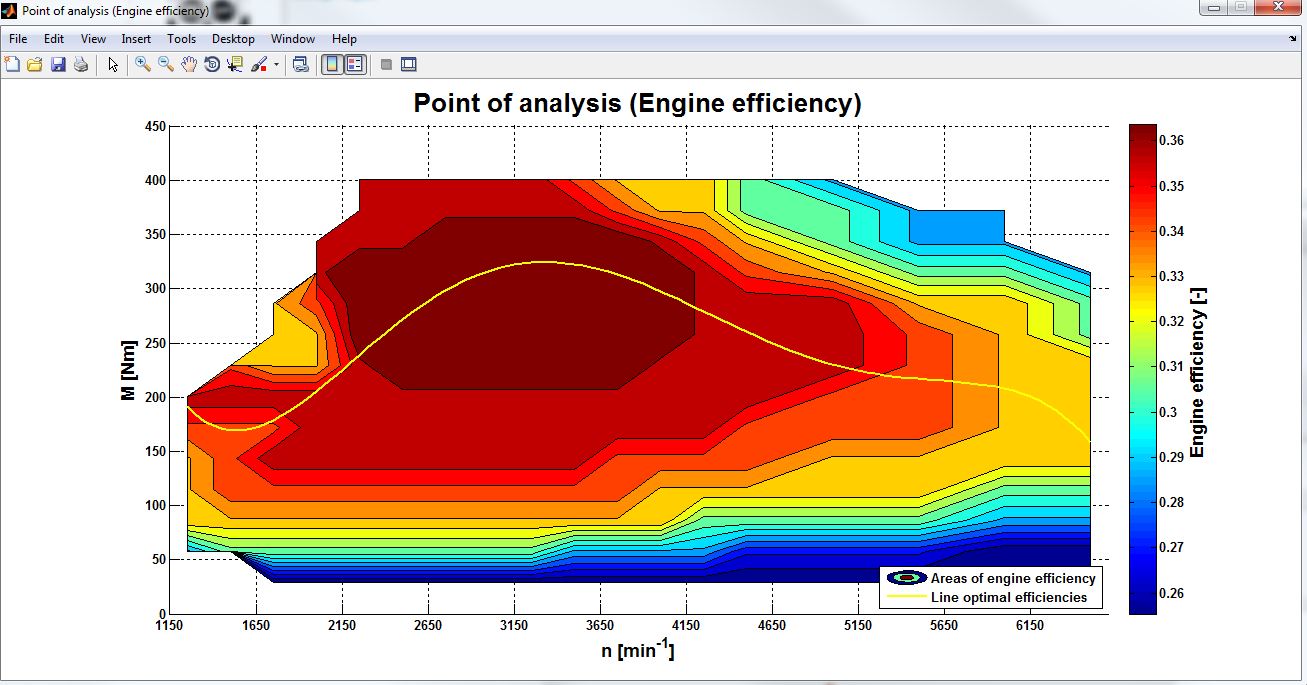This screenshot has width=1307, height=685.
Task: Open the Insert menu
Action: point(136,39)
